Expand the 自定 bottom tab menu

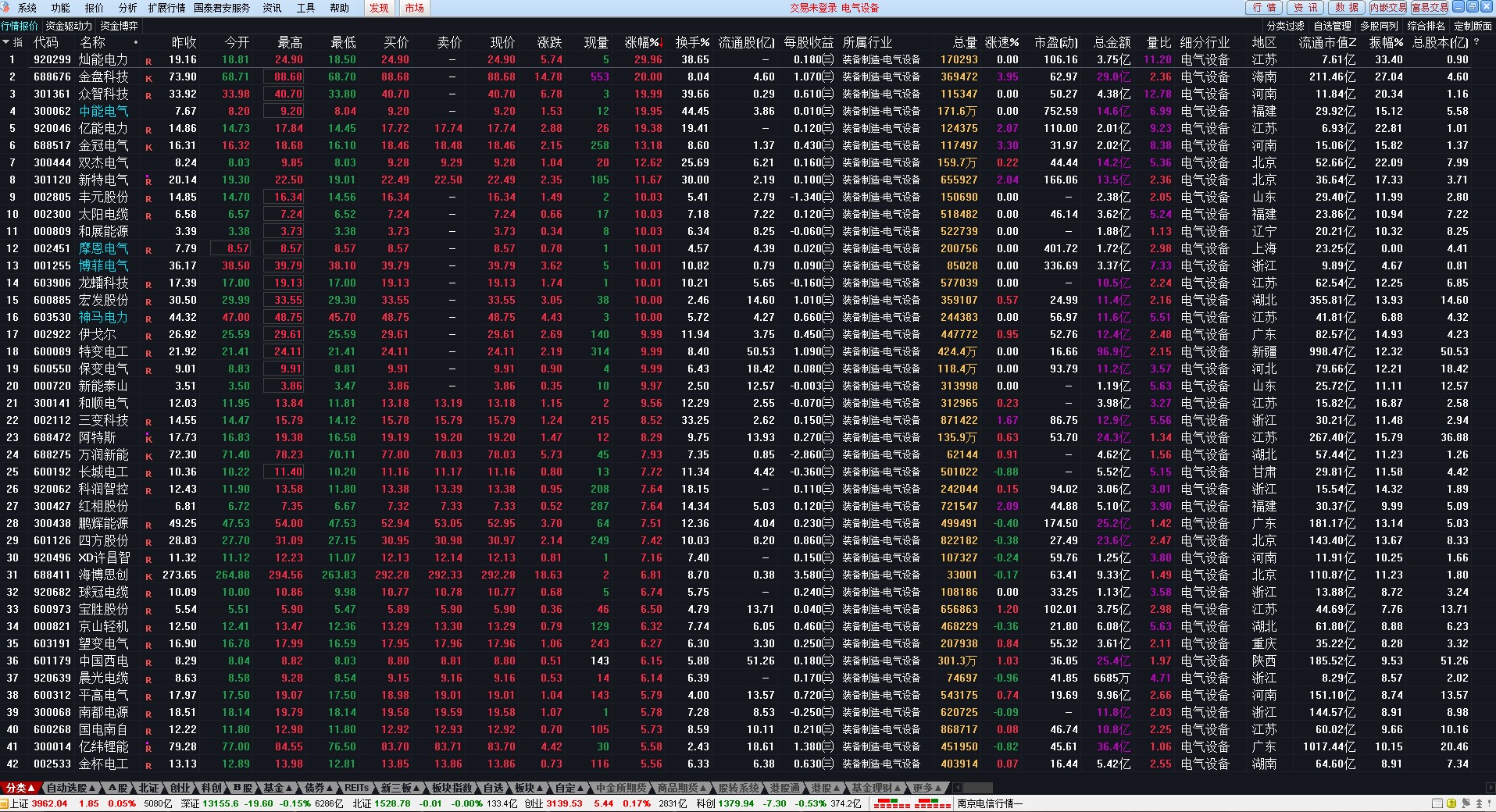point(580,788)
